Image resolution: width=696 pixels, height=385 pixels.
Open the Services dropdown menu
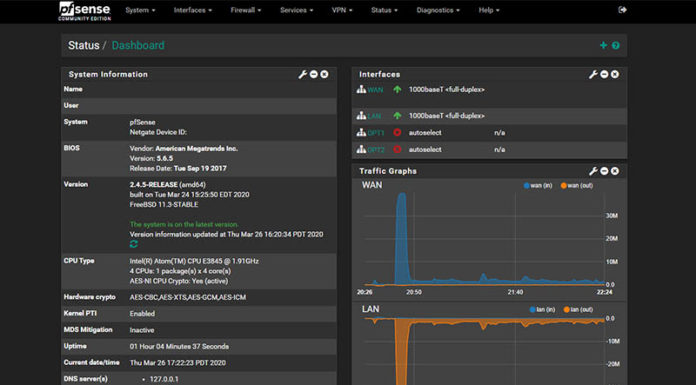tap(296, 10)
